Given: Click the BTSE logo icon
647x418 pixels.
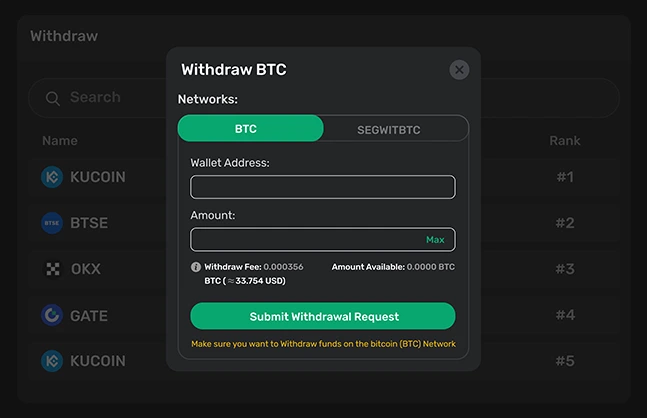Looking at the screenshot, I should [x=52, y=223].
